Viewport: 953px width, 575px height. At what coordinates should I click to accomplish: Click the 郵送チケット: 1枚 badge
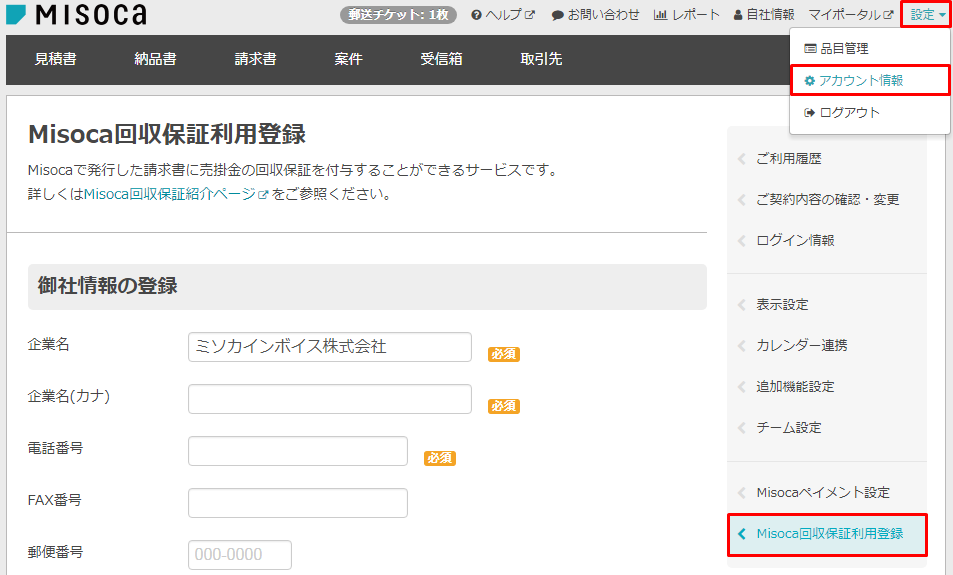pos(398,15)
